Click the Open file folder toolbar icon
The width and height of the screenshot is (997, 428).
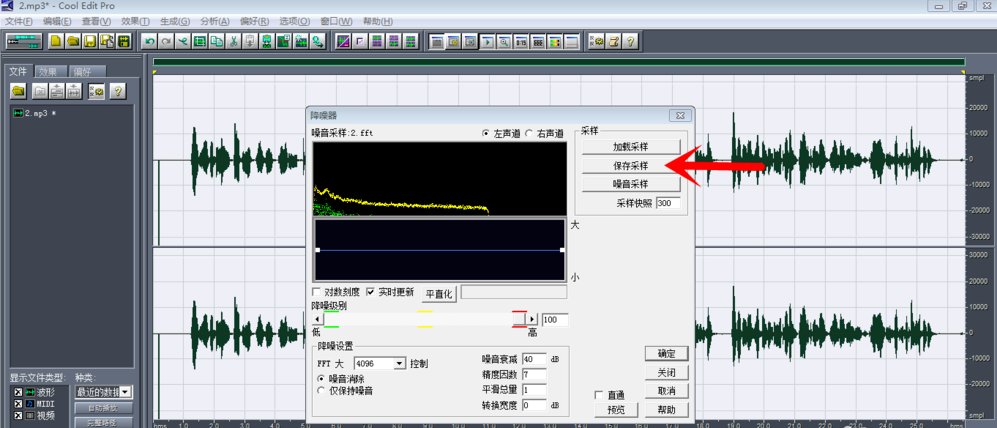coord(73,41)
